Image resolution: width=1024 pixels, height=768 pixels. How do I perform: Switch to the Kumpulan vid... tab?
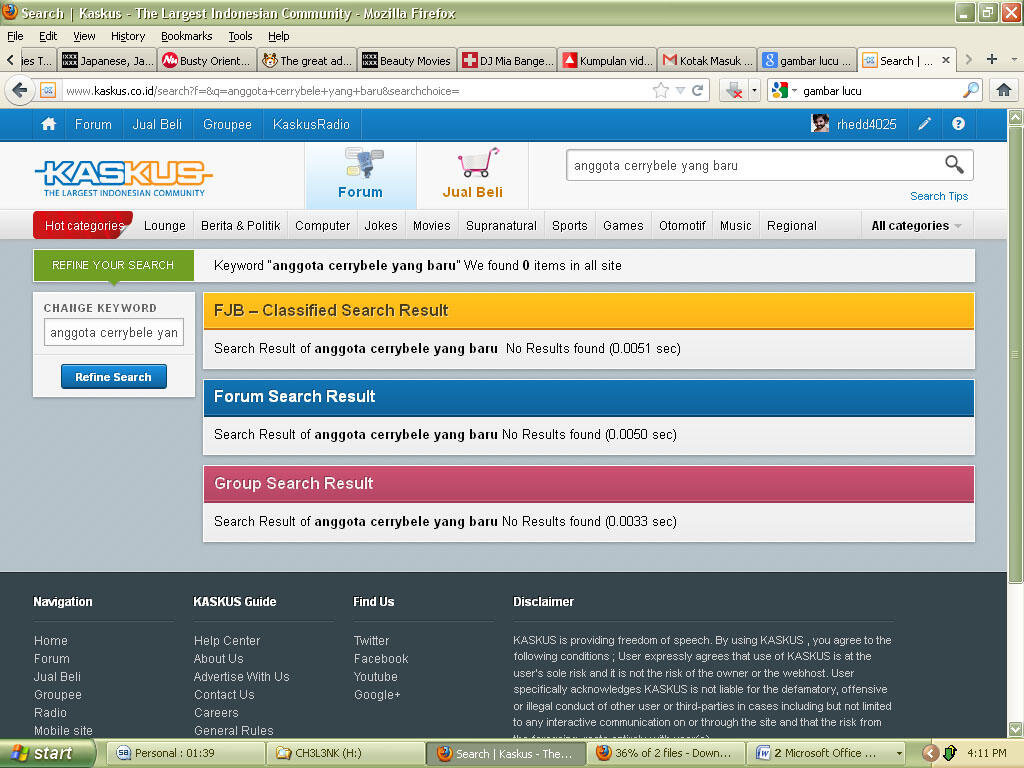607,60
